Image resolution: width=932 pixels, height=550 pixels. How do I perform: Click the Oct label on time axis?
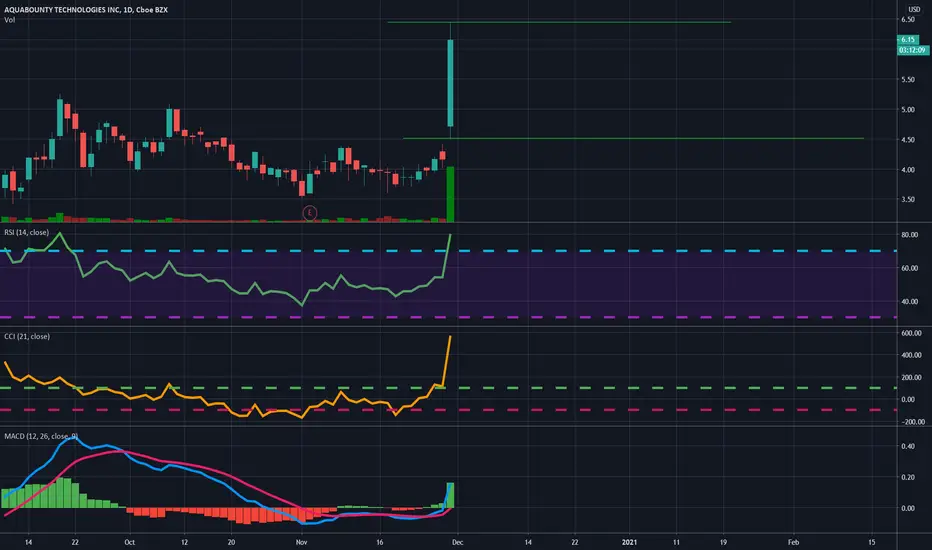(x=130, y=542)
